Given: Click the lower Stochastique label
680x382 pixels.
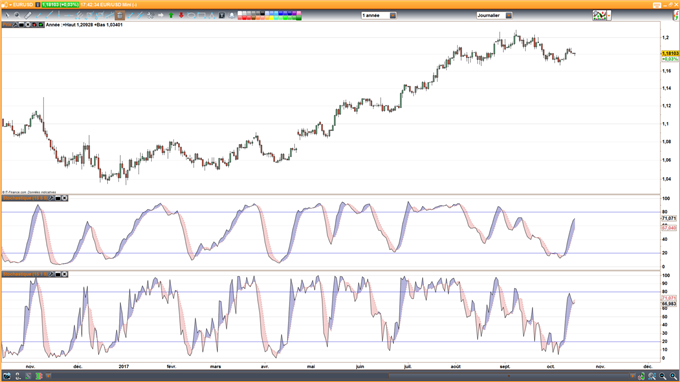Looking at the screenshot, I should (25, 274).
